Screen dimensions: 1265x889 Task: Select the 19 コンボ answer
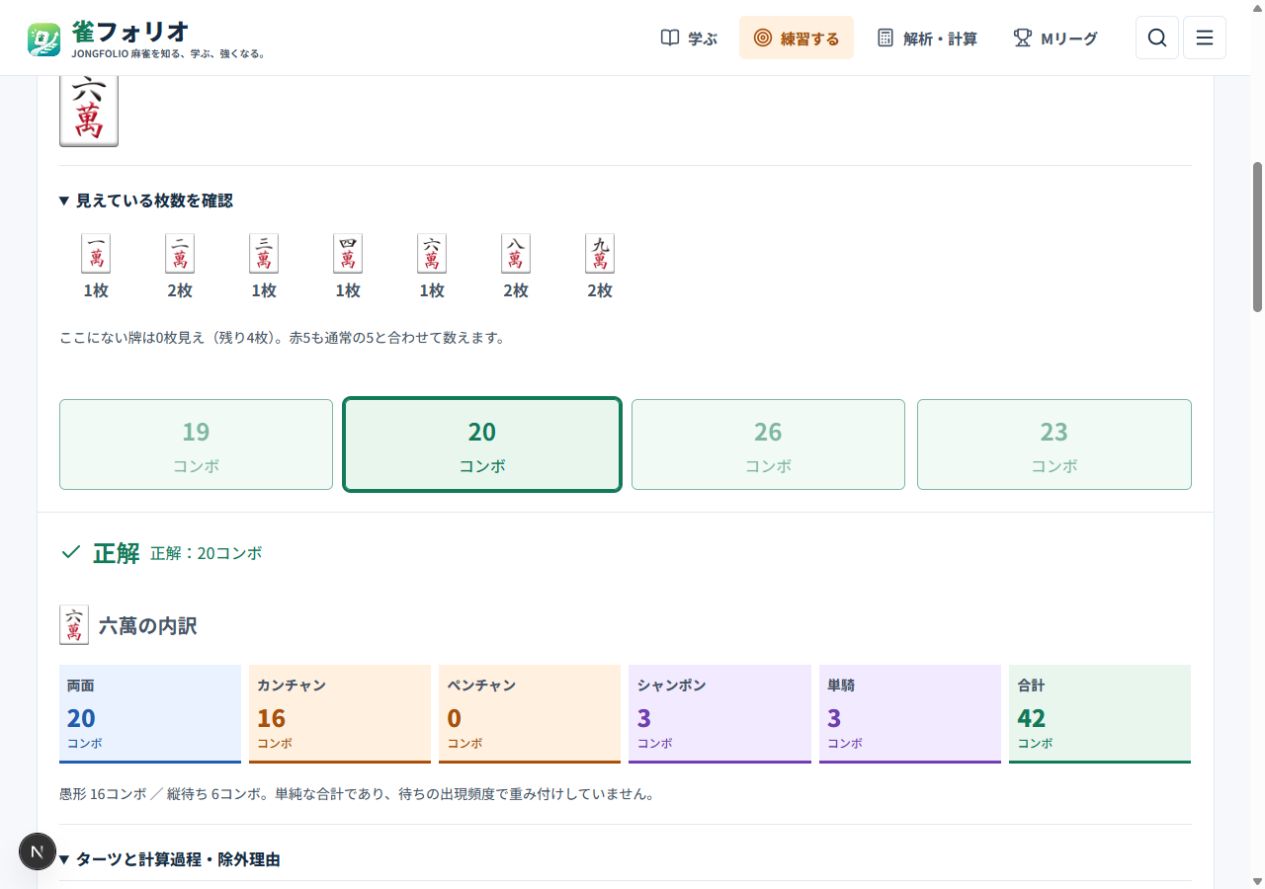(196, 445)
